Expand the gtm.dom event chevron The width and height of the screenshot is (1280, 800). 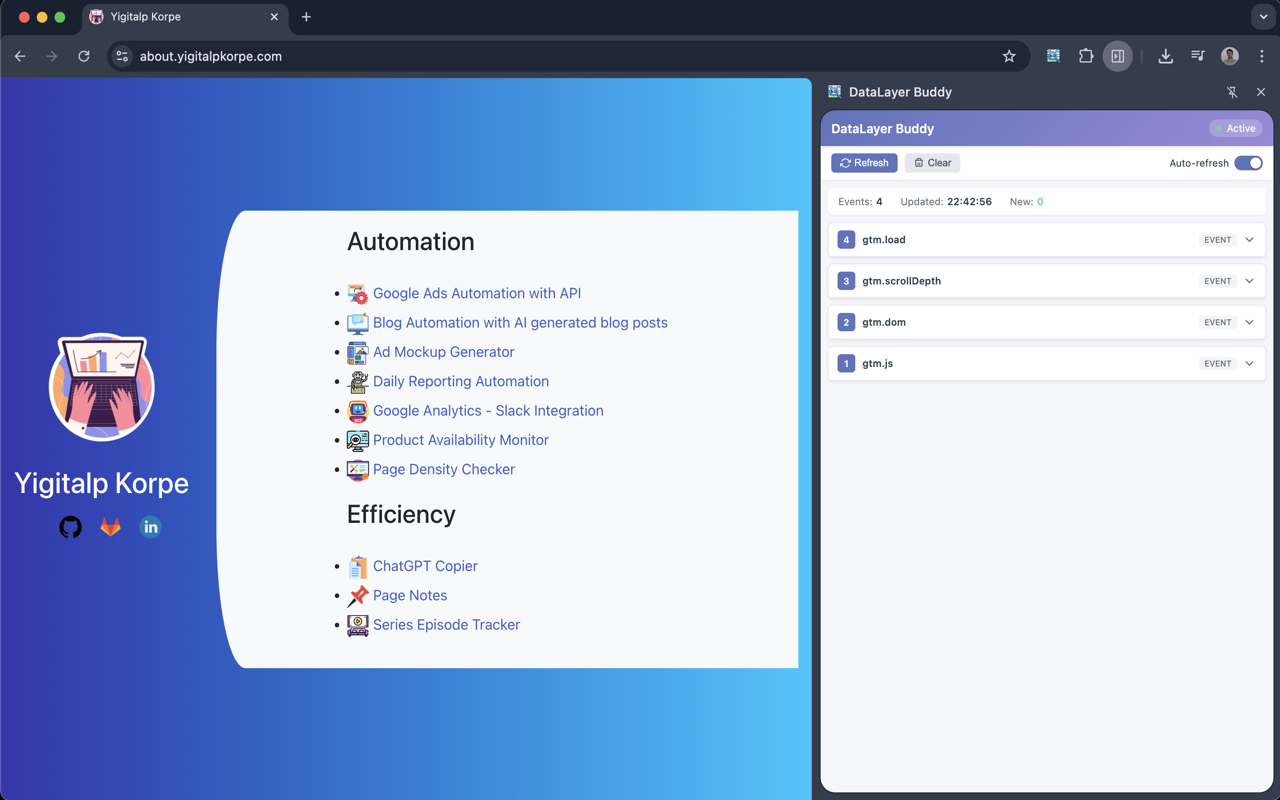pos(1250,322)
